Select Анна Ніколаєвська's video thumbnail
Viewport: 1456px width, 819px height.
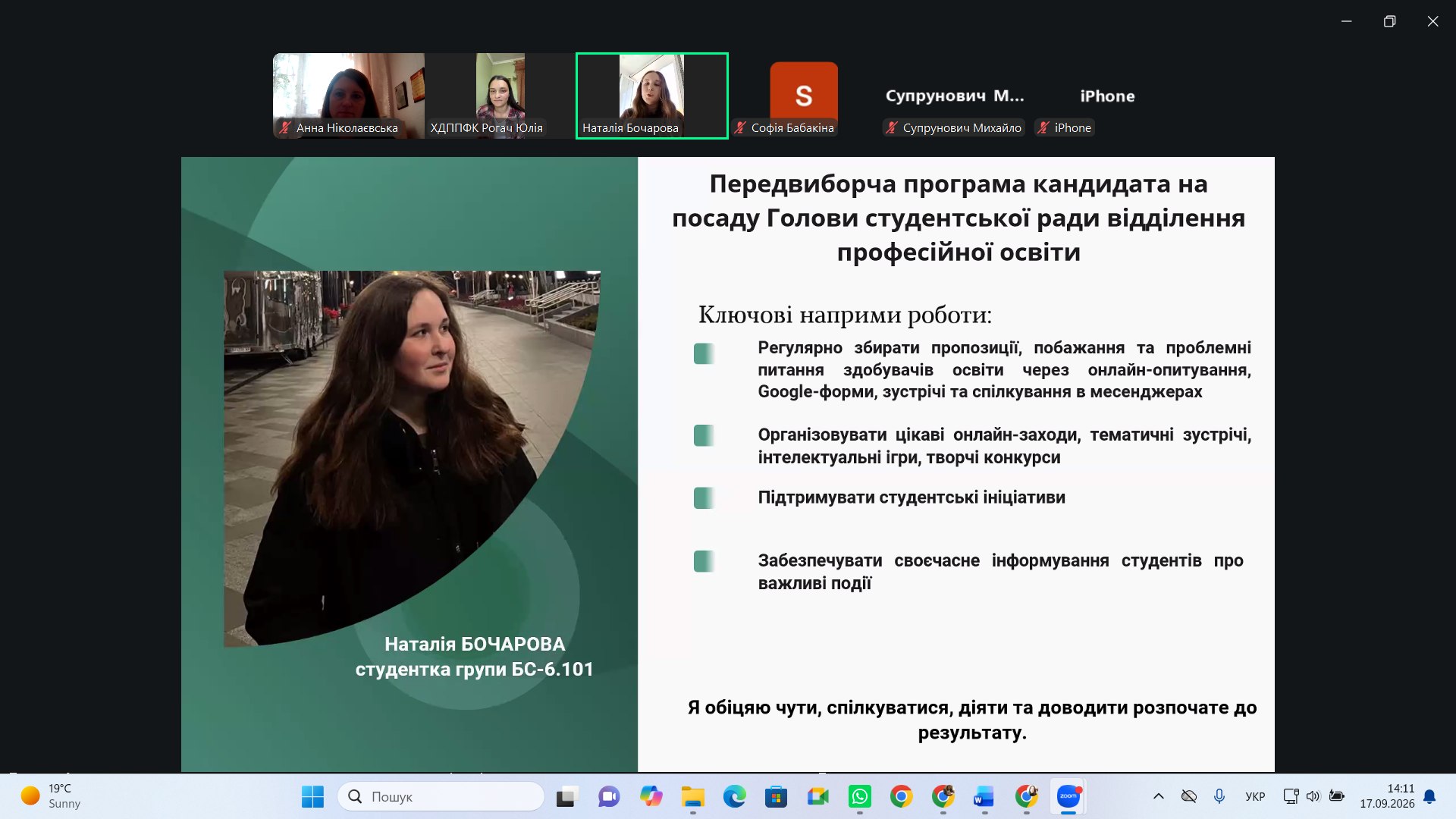point(349,96)
